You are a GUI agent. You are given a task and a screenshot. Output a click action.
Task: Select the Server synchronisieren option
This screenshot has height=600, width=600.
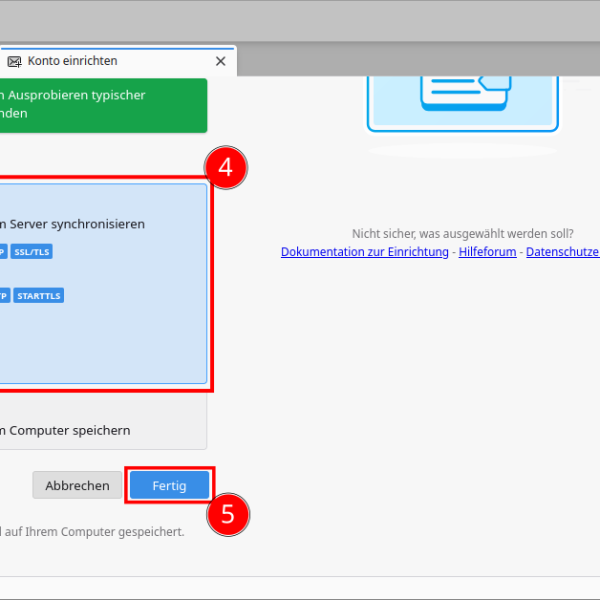[73, 224]
